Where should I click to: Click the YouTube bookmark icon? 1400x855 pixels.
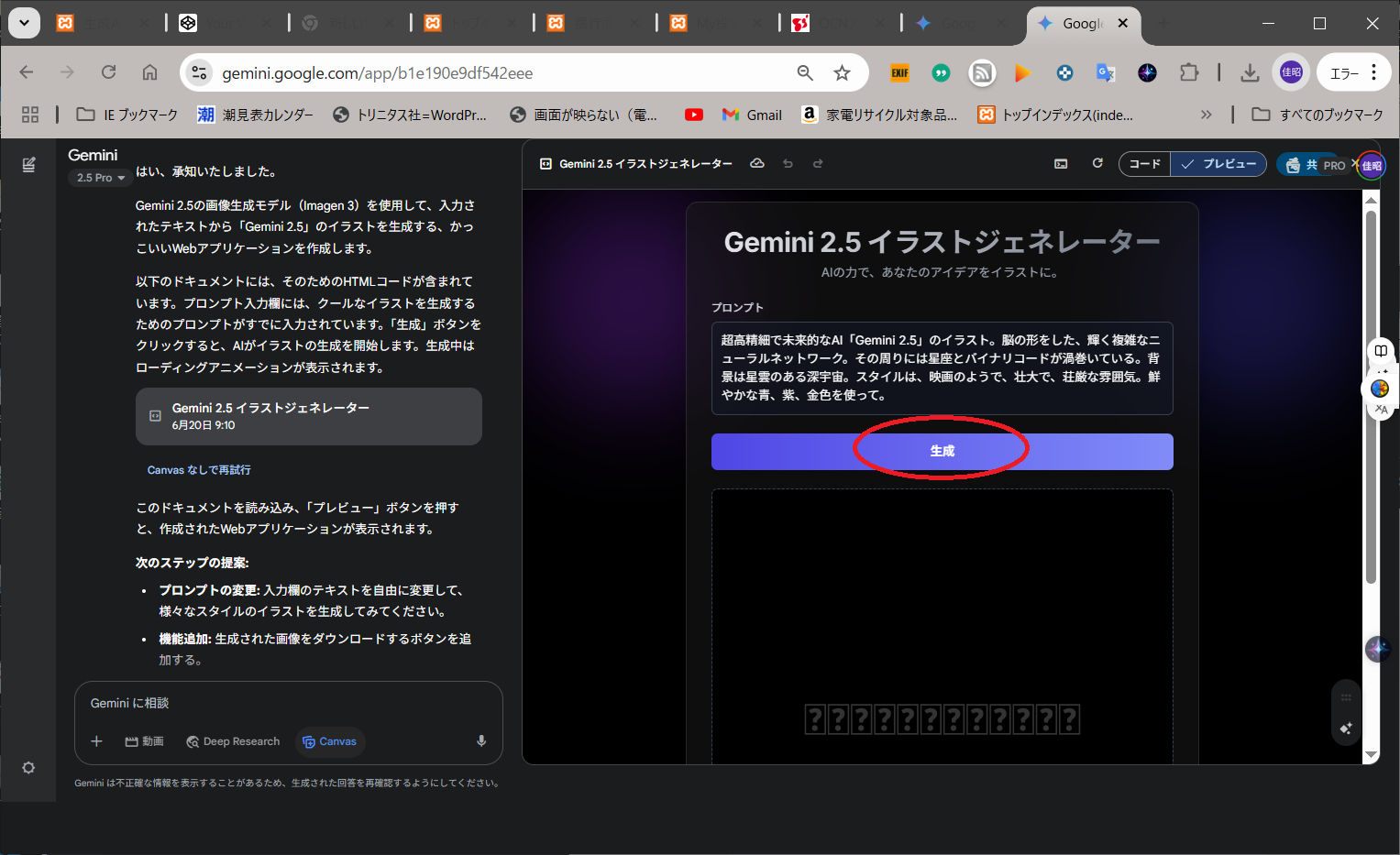pyautogui.click(x=694, y=115)
